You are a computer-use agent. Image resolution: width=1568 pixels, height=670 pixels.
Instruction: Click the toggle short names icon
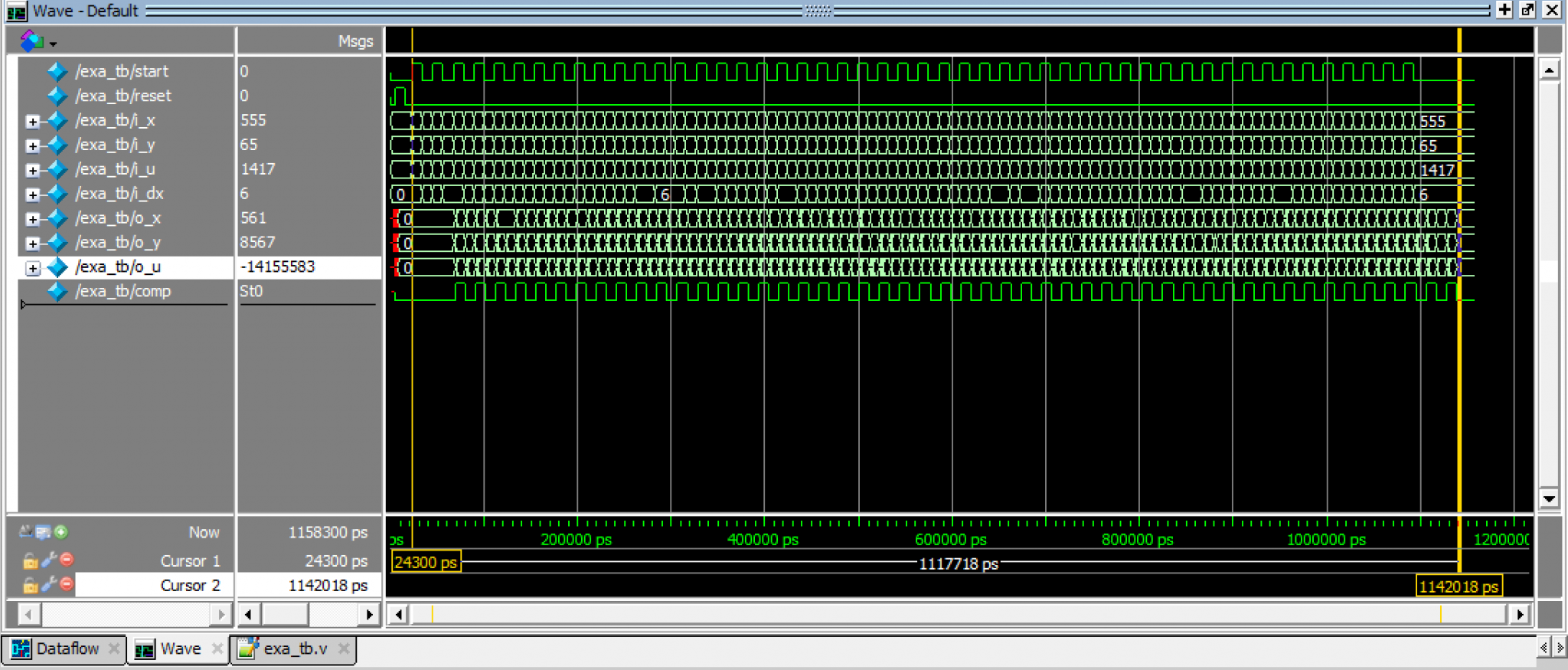click(x=27, y=531)
